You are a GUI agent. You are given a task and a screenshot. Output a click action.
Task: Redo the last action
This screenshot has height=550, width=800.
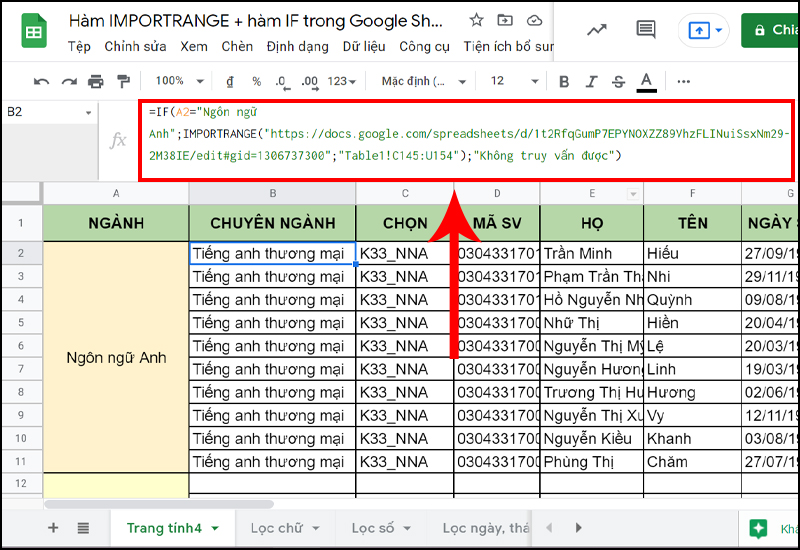point(69,81)
